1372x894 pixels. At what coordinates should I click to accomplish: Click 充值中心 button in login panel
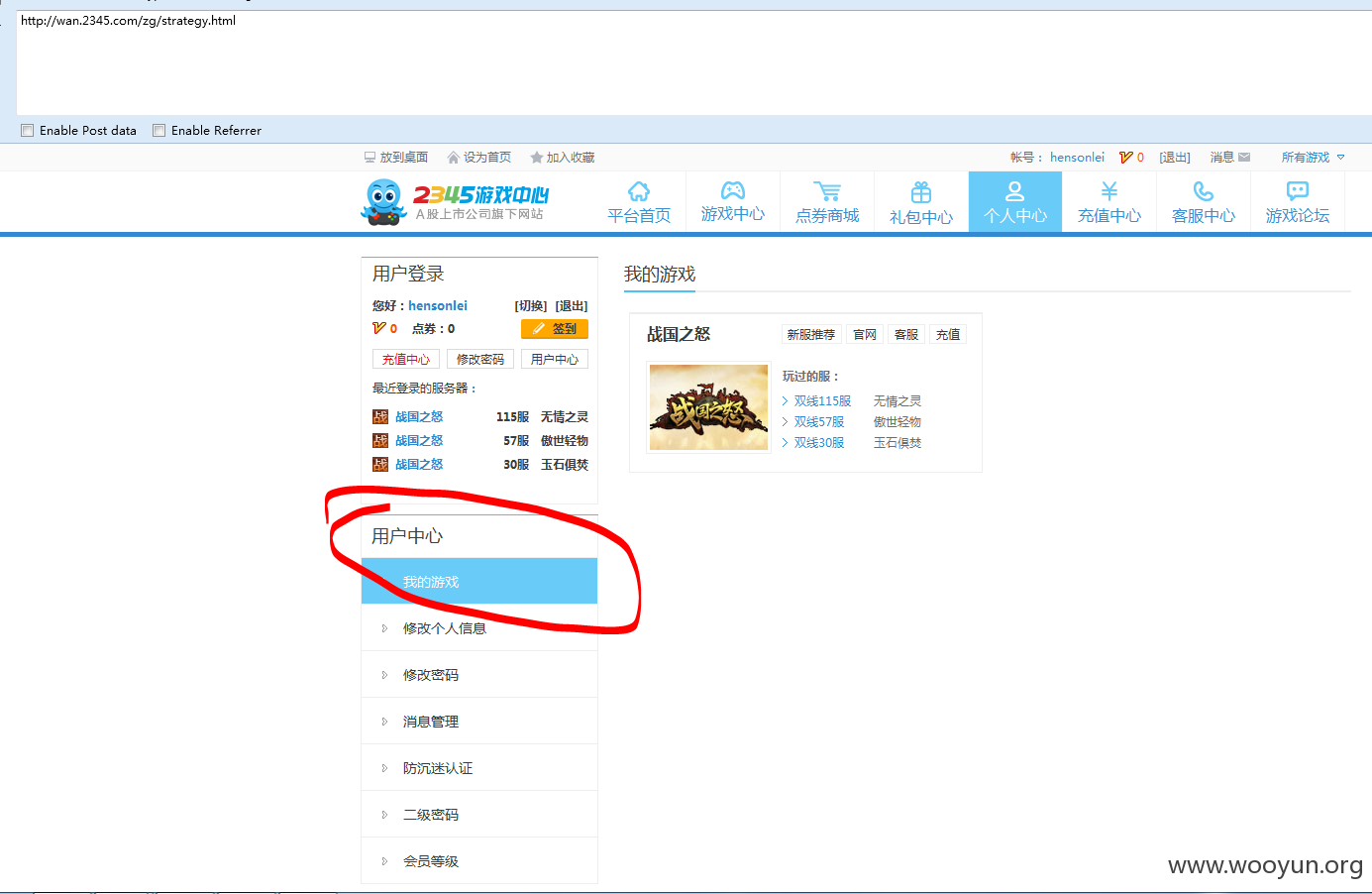[x=406, y=360]
